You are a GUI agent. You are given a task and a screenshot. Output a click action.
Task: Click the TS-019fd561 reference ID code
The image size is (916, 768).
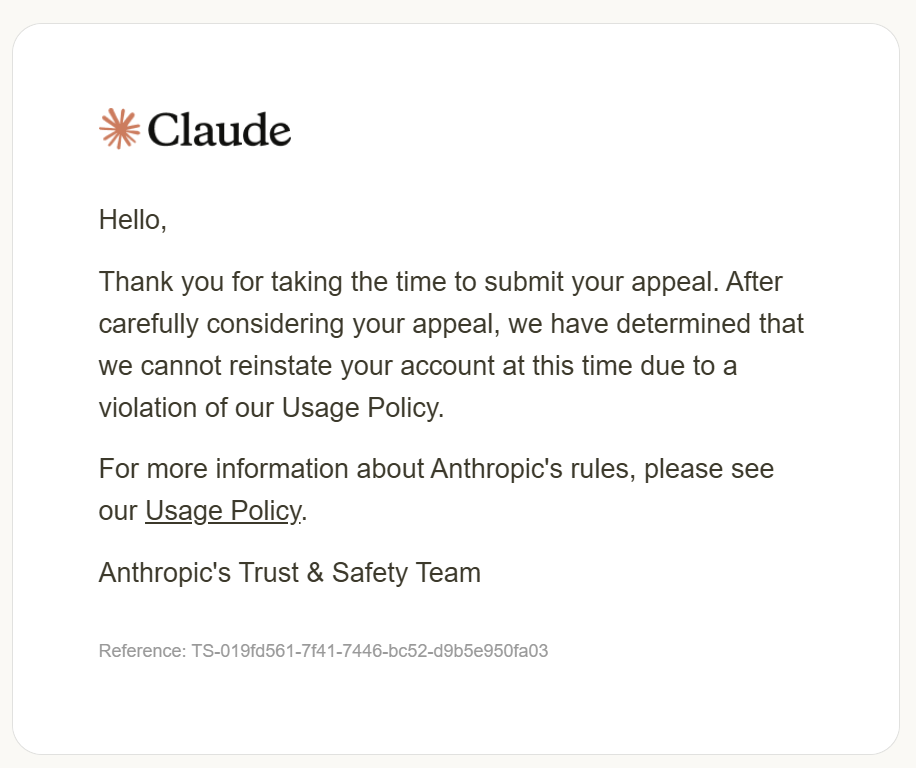(370, 651)
